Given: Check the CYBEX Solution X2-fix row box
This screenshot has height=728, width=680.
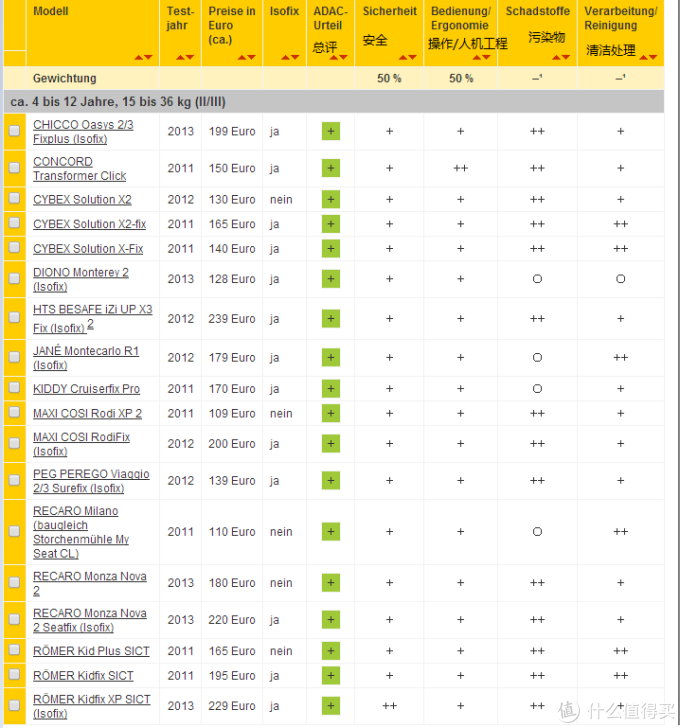Looking at the screenshot, I should (14, 223).
